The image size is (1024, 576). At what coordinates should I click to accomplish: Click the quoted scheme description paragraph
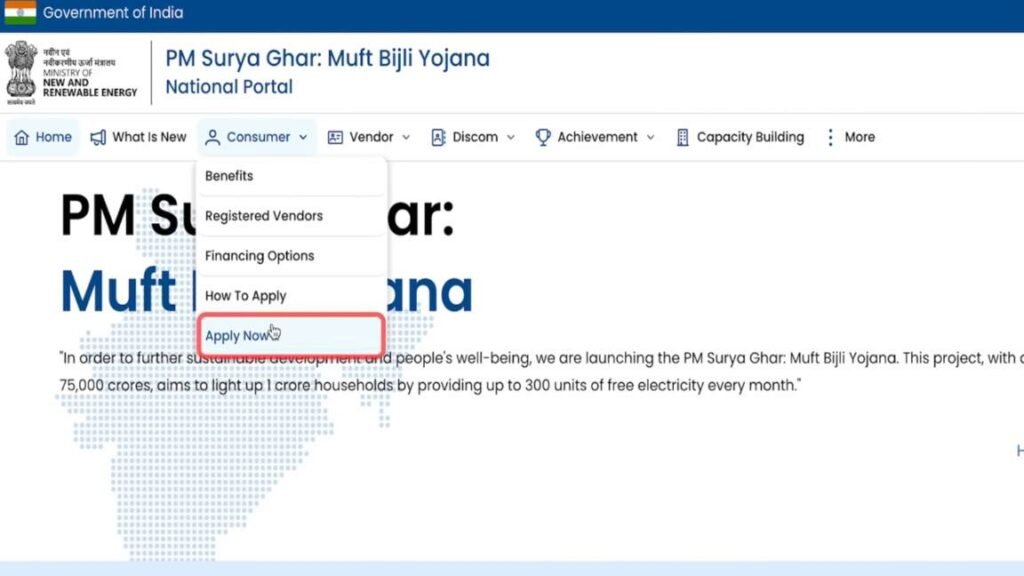point(541,372)
